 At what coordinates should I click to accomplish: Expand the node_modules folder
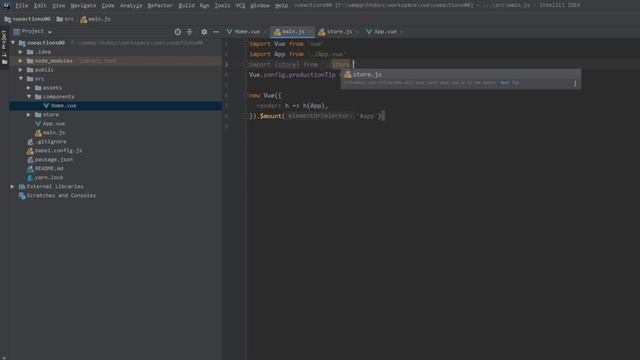point(21,61)
